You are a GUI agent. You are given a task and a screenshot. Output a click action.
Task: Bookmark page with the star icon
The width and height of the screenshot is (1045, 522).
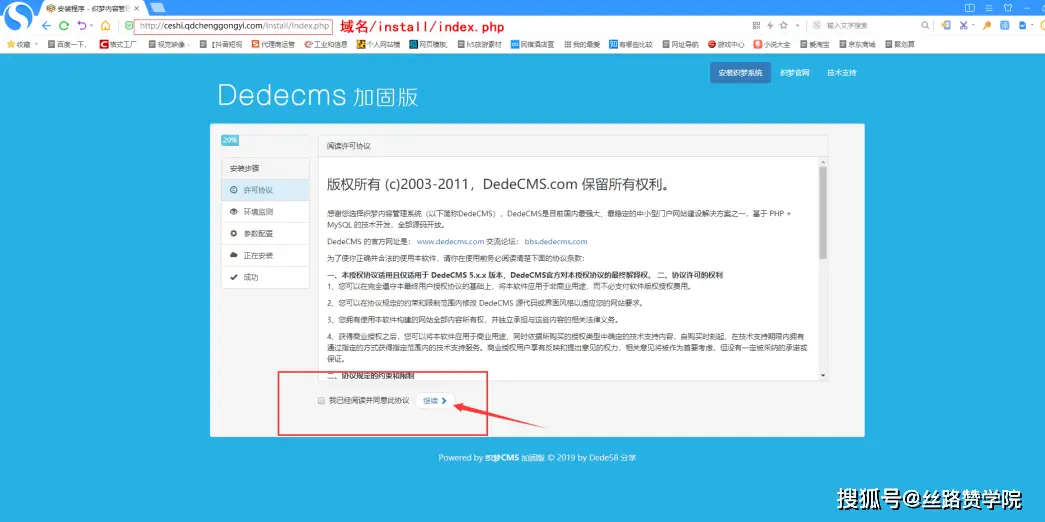coord(784,25)
